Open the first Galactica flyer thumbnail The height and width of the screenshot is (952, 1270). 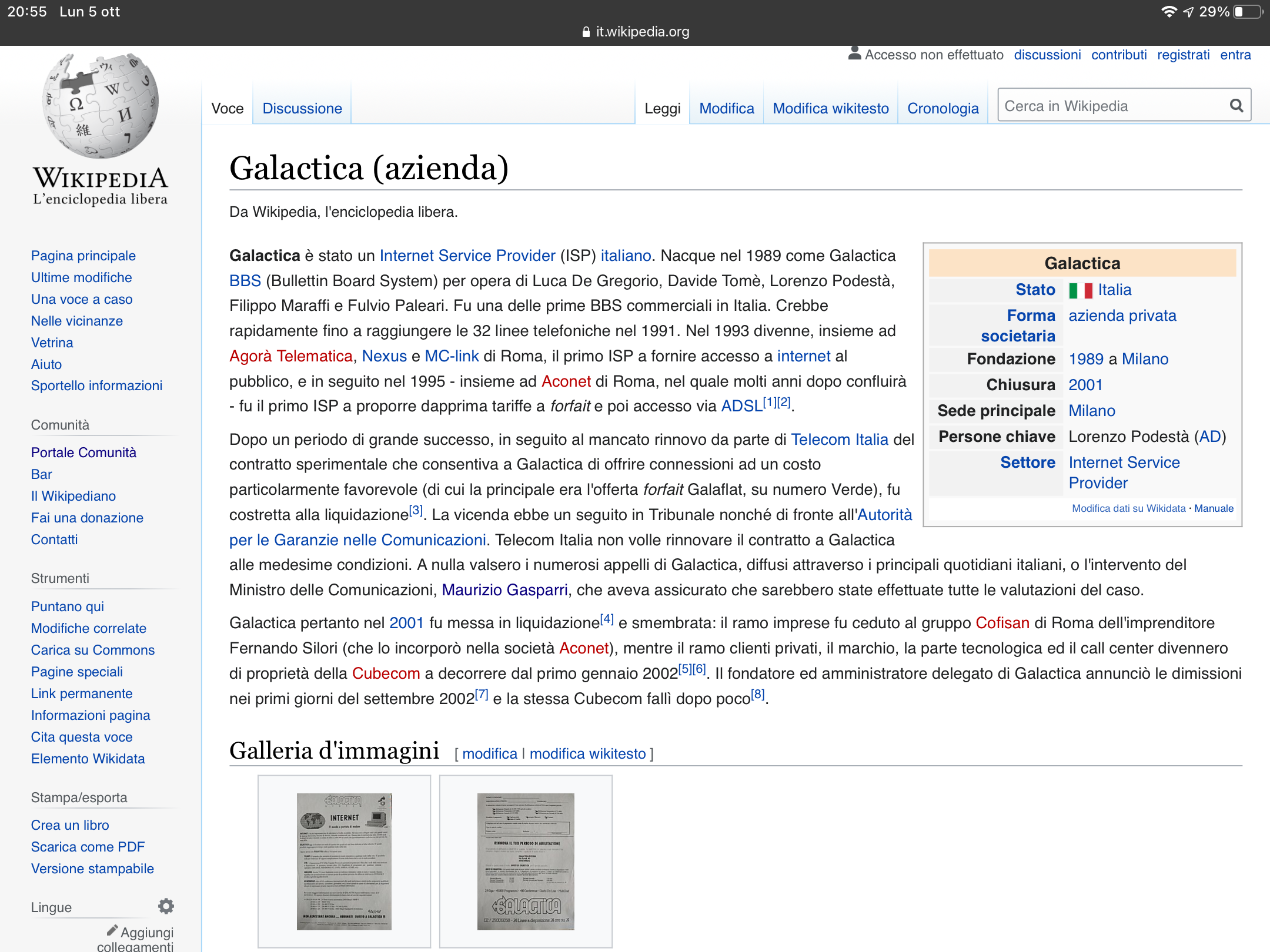pos(344,862)
